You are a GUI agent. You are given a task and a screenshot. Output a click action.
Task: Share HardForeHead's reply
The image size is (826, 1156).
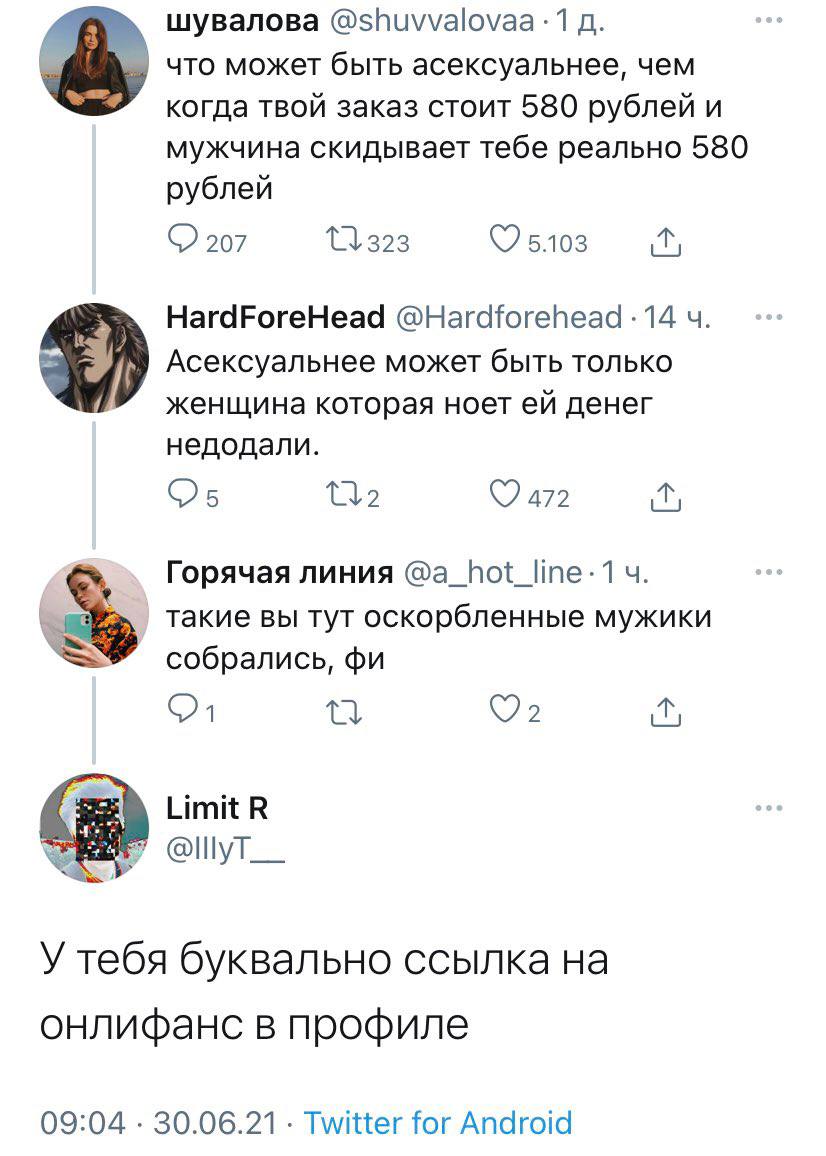click(665, 497)
